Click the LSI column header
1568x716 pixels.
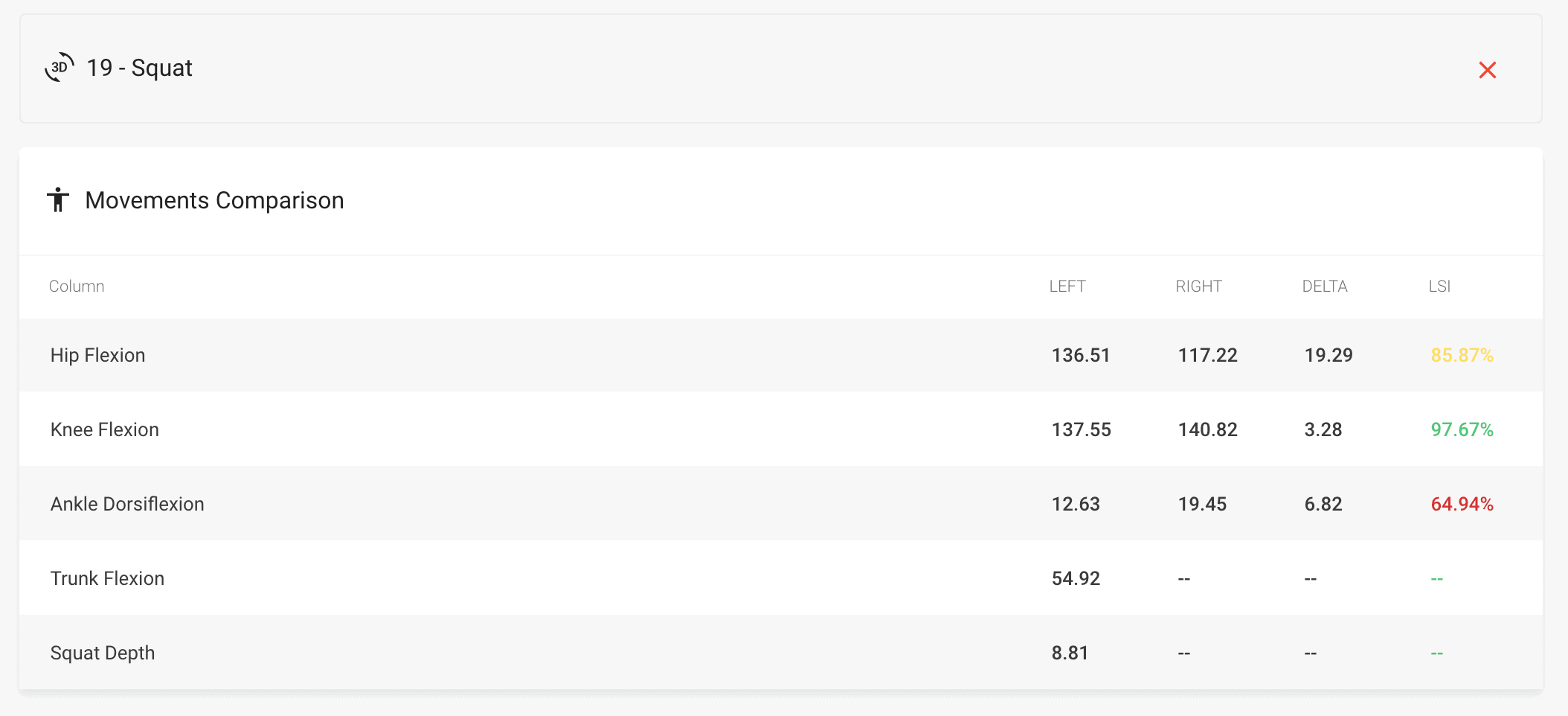pos(1439,287)
